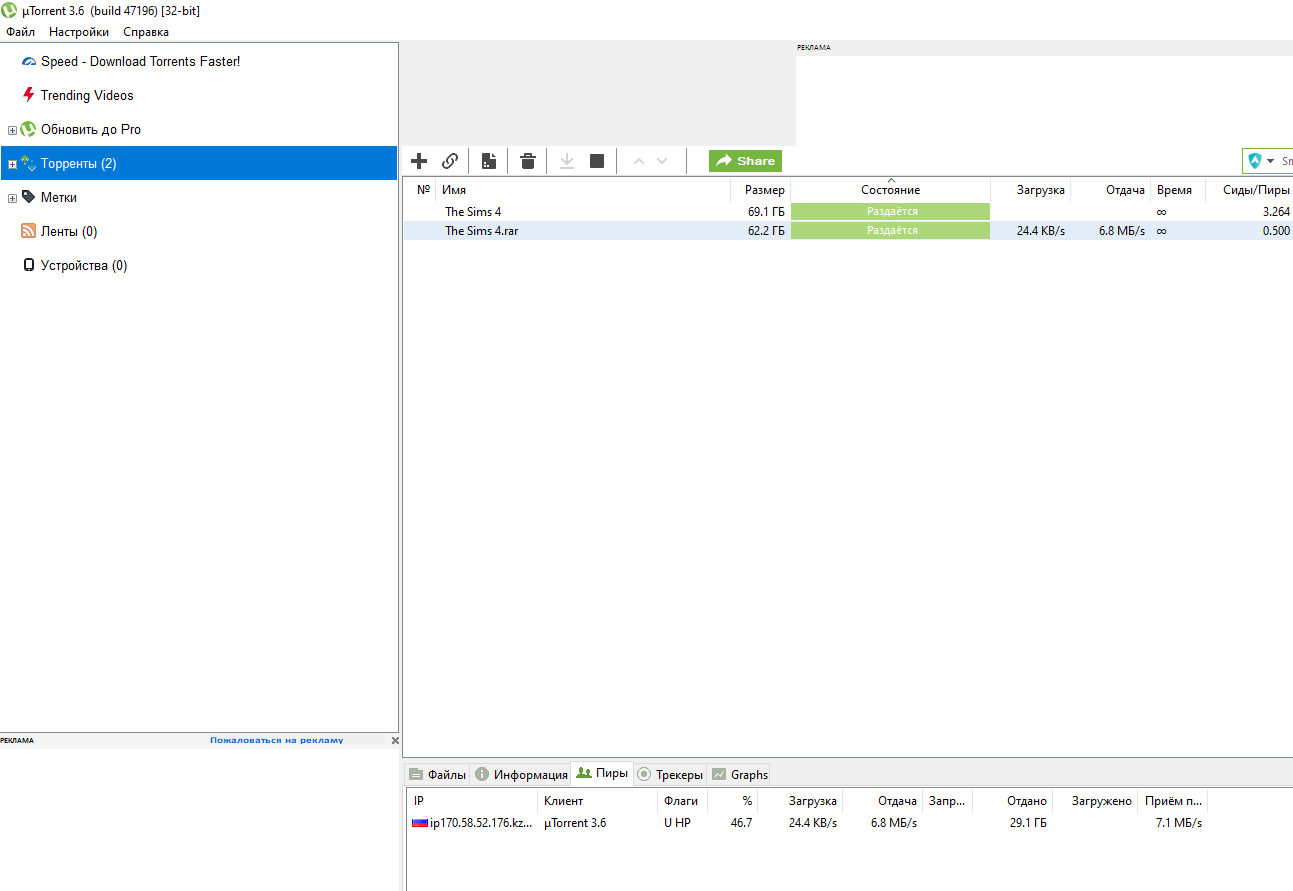Viewport: 1293px width, 891px height.
Task: Click the Trending Videos lightning icon
Action: (28, 95)
